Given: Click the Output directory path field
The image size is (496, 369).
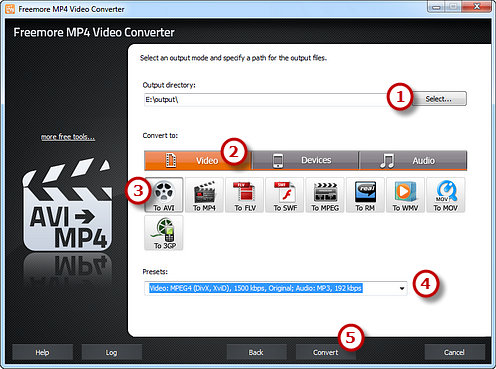Looking at the screenshot, I should point(267,100).
